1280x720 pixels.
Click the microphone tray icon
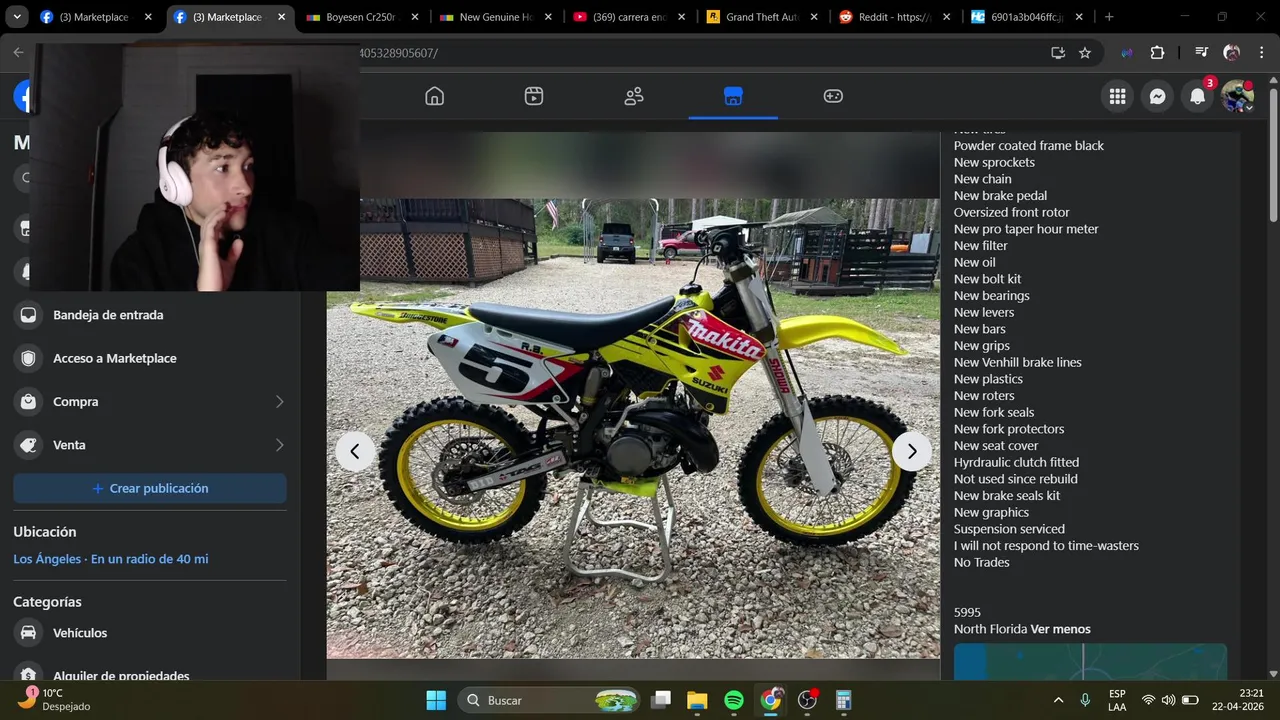pyautogui.click(x=1085, y=700)
